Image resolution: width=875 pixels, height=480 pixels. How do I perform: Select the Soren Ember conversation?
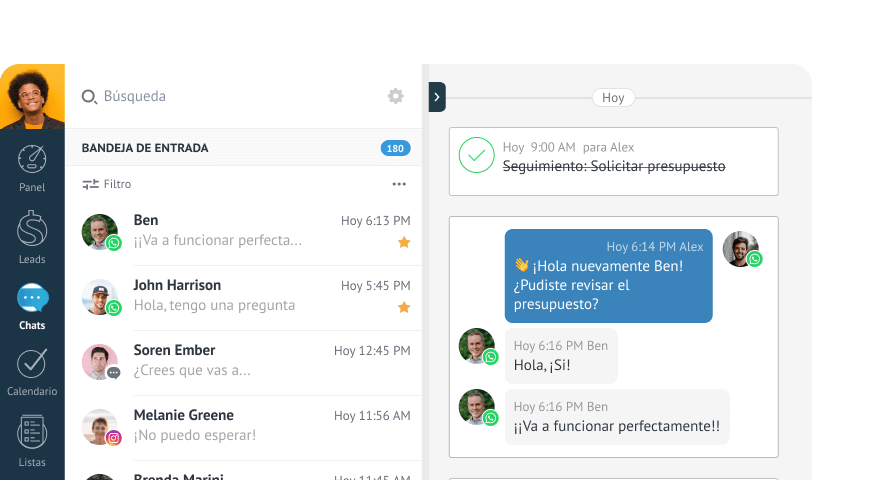pyautogui.click(x=246, y=361)
